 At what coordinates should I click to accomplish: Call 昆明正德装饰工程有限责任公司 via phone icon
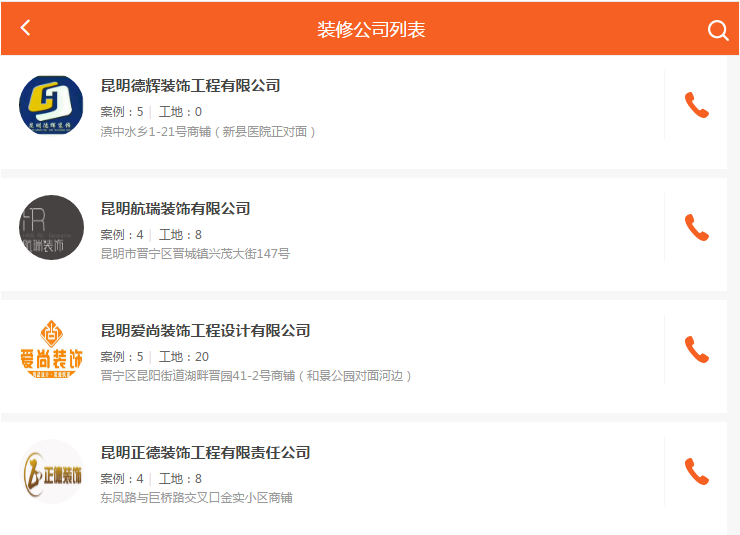[697, 471]
